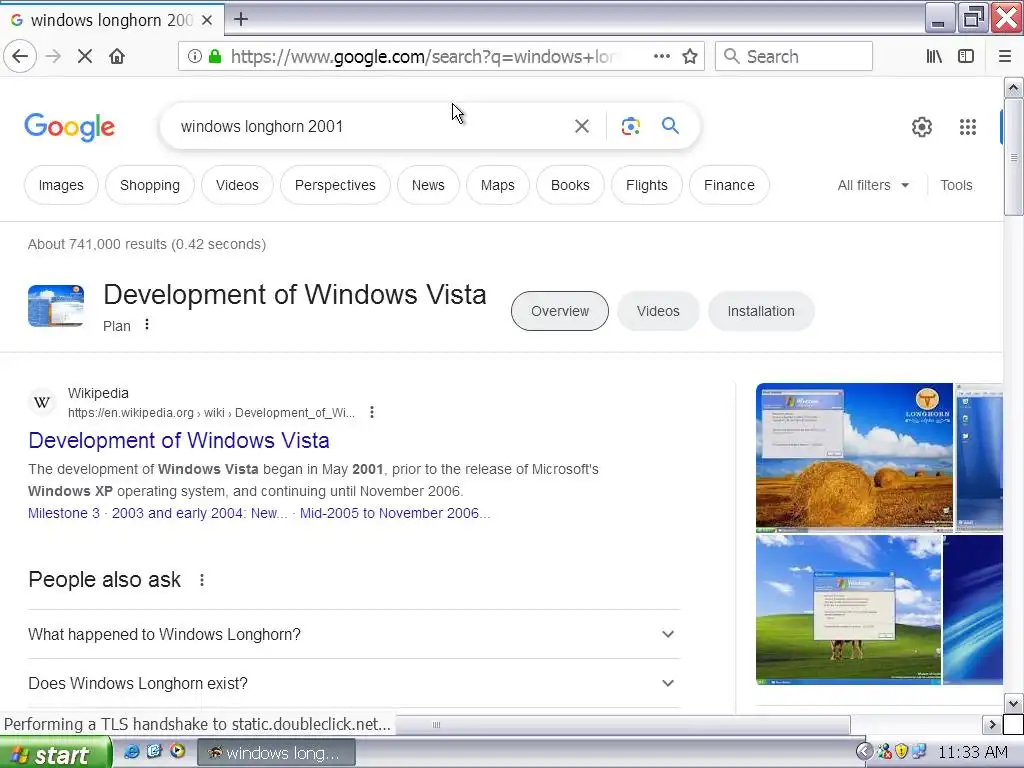Launch Windows Media Player from quick launch
This screenshot has height=768, width=1024.
point(177,752)
